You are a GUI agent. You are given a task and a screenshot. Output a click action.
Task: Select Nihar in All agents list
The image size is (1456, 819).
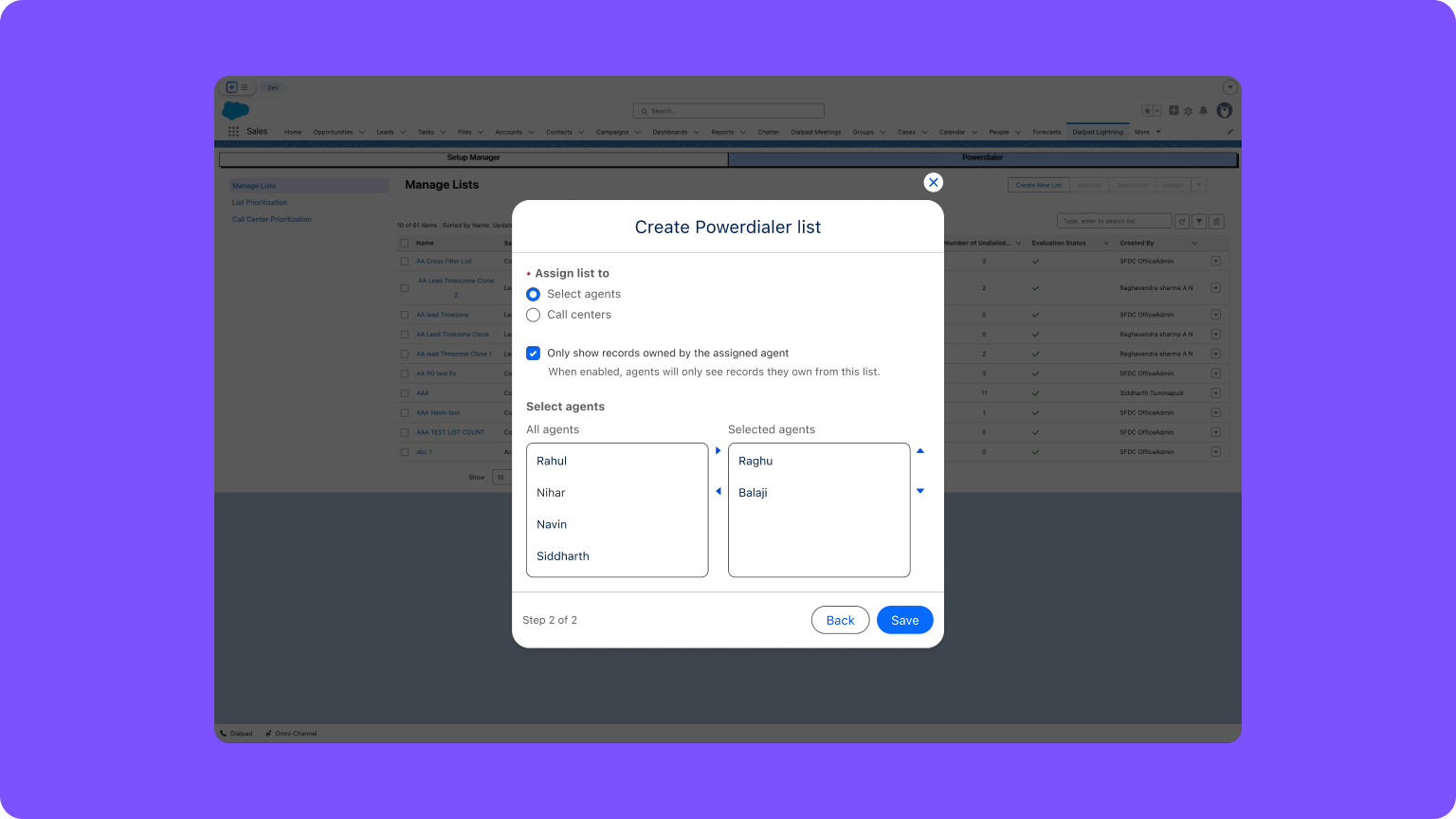point(617,493)
